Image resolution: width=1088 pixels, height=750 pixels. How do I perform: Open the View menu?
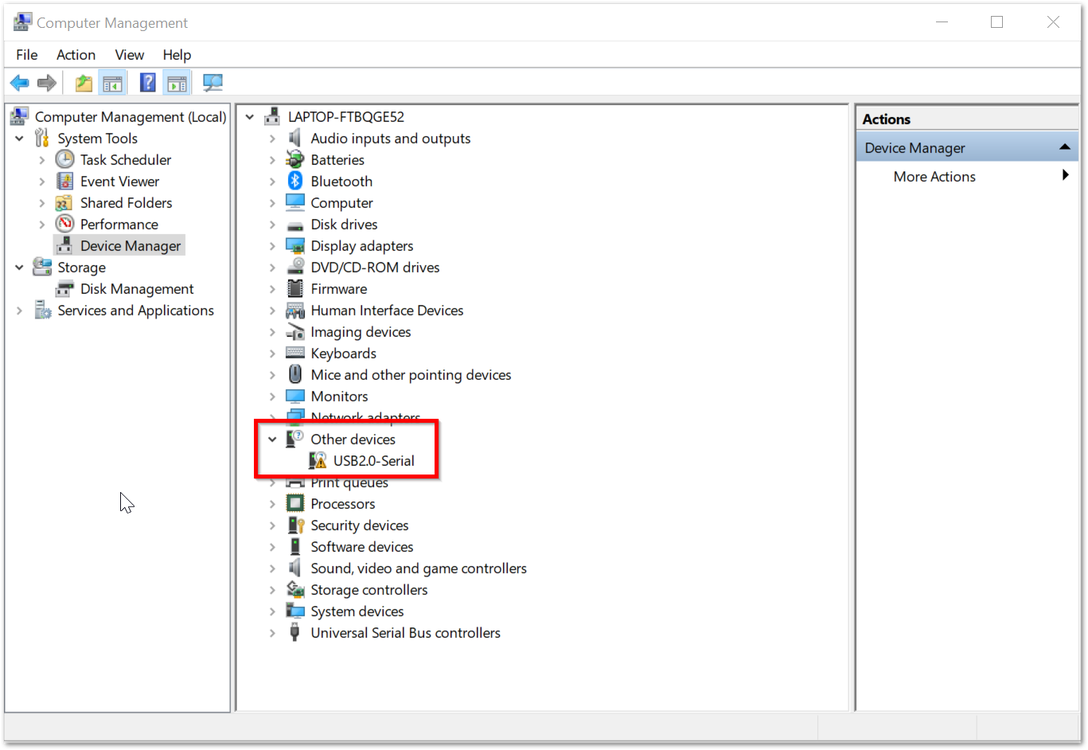click(x=129, y=55)
